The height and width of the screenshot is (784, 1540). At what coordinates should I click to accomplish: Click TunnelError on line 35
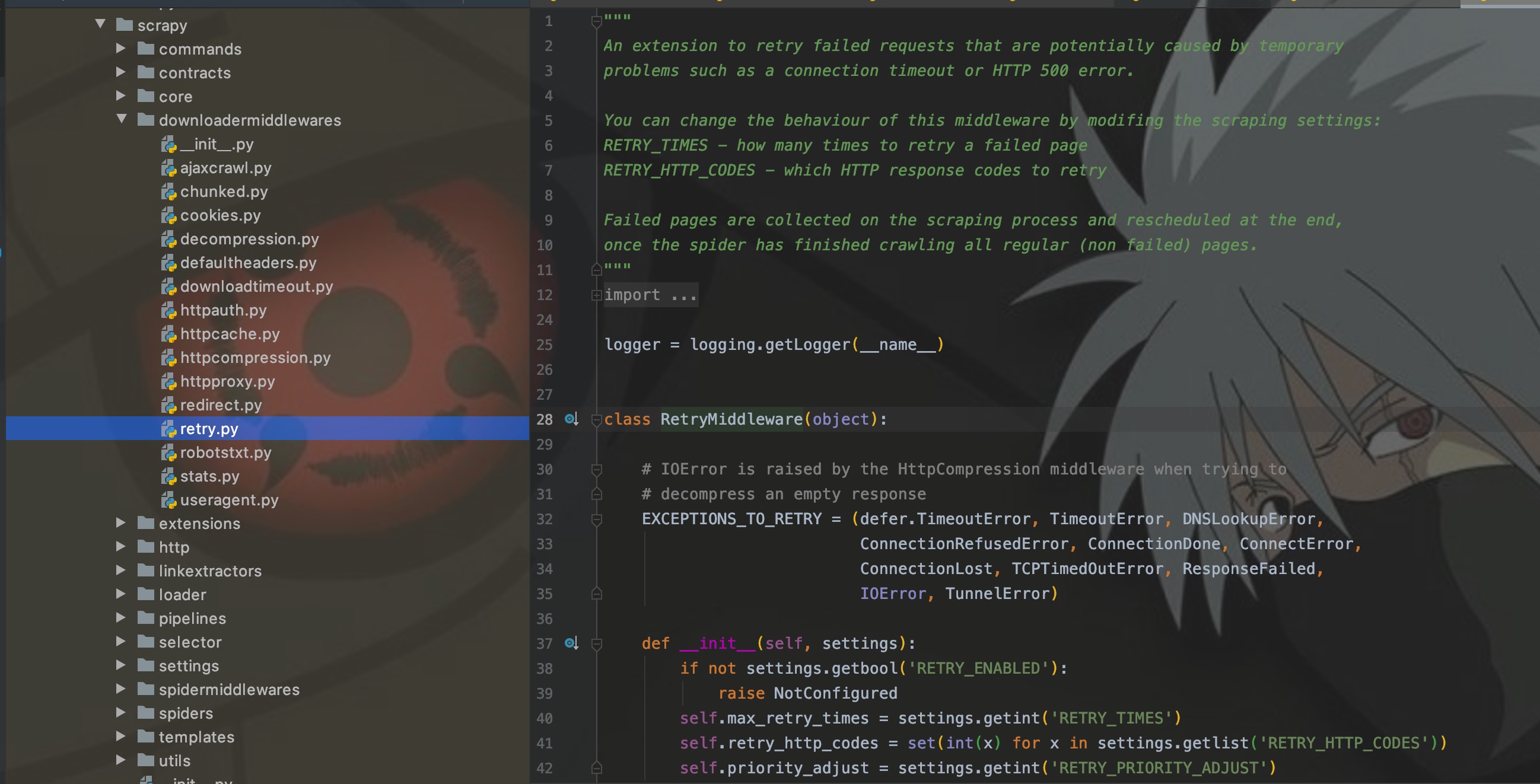997,594
